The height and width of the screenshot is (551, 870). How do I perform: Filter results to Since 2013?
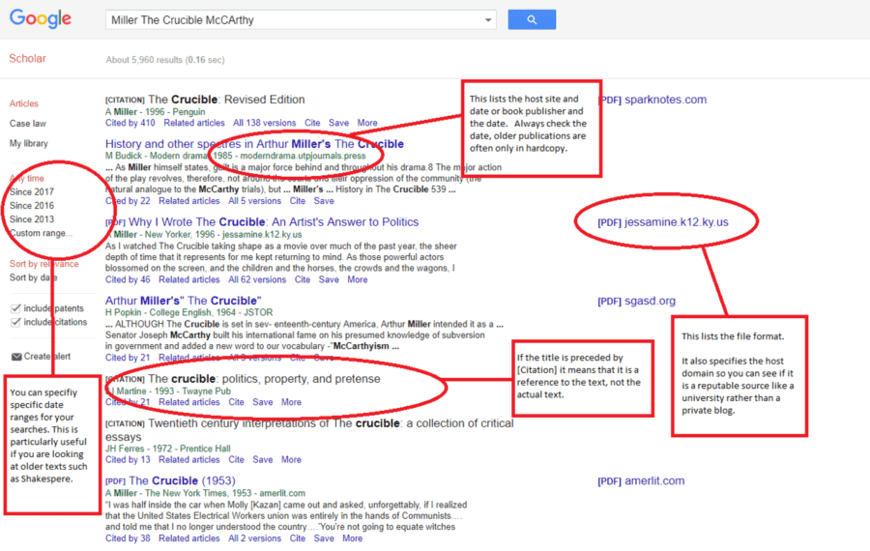pos(32,219)
